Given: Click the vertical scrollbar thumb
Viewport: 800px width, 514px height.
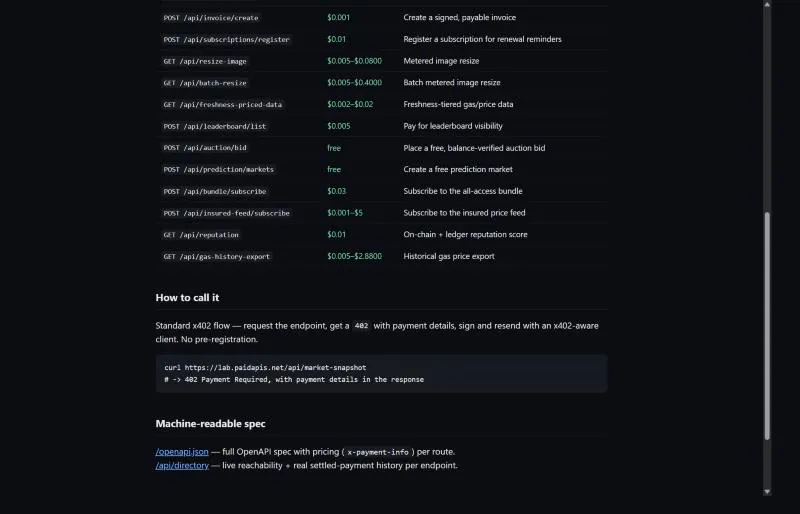Looking at the screenshot, I should click(x=766, y=326).
